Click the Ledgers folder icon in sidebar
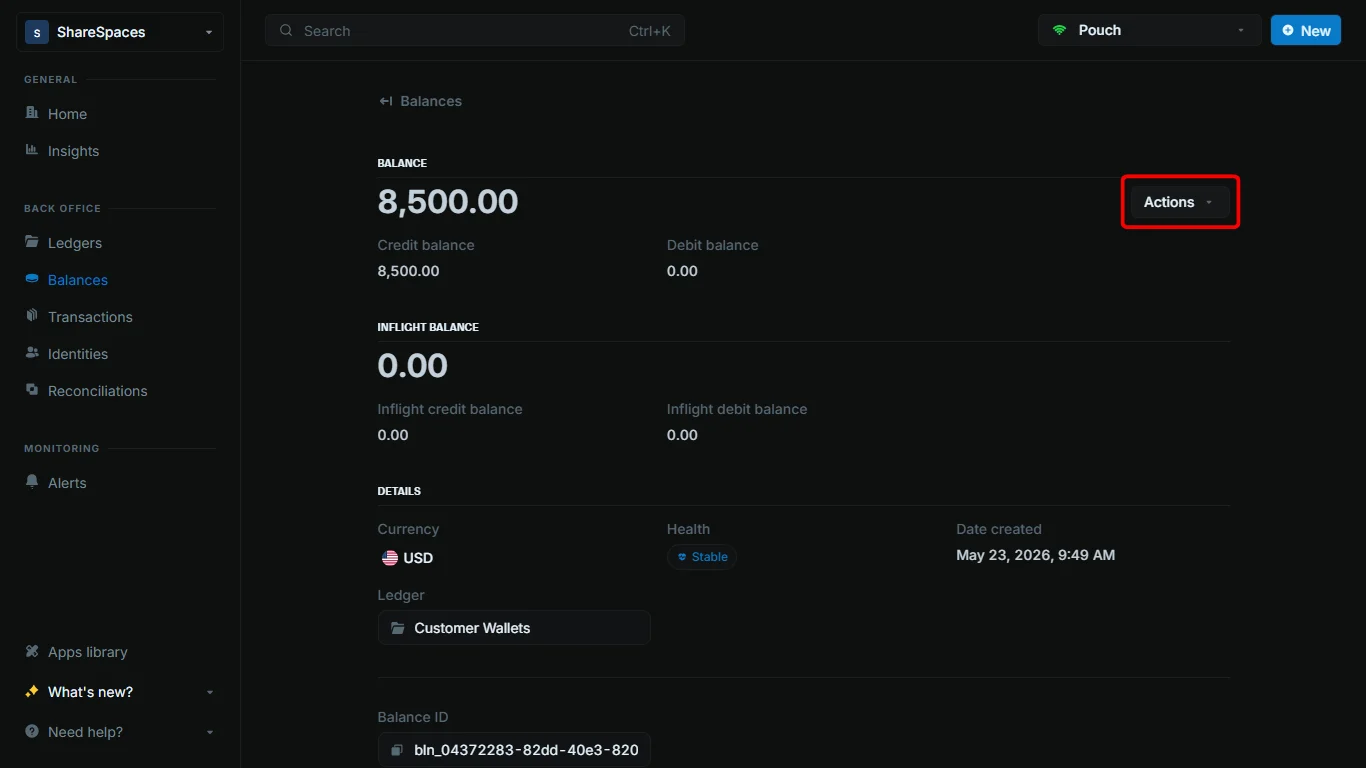This screenshot has height=768, width=1366. [32, 242]
